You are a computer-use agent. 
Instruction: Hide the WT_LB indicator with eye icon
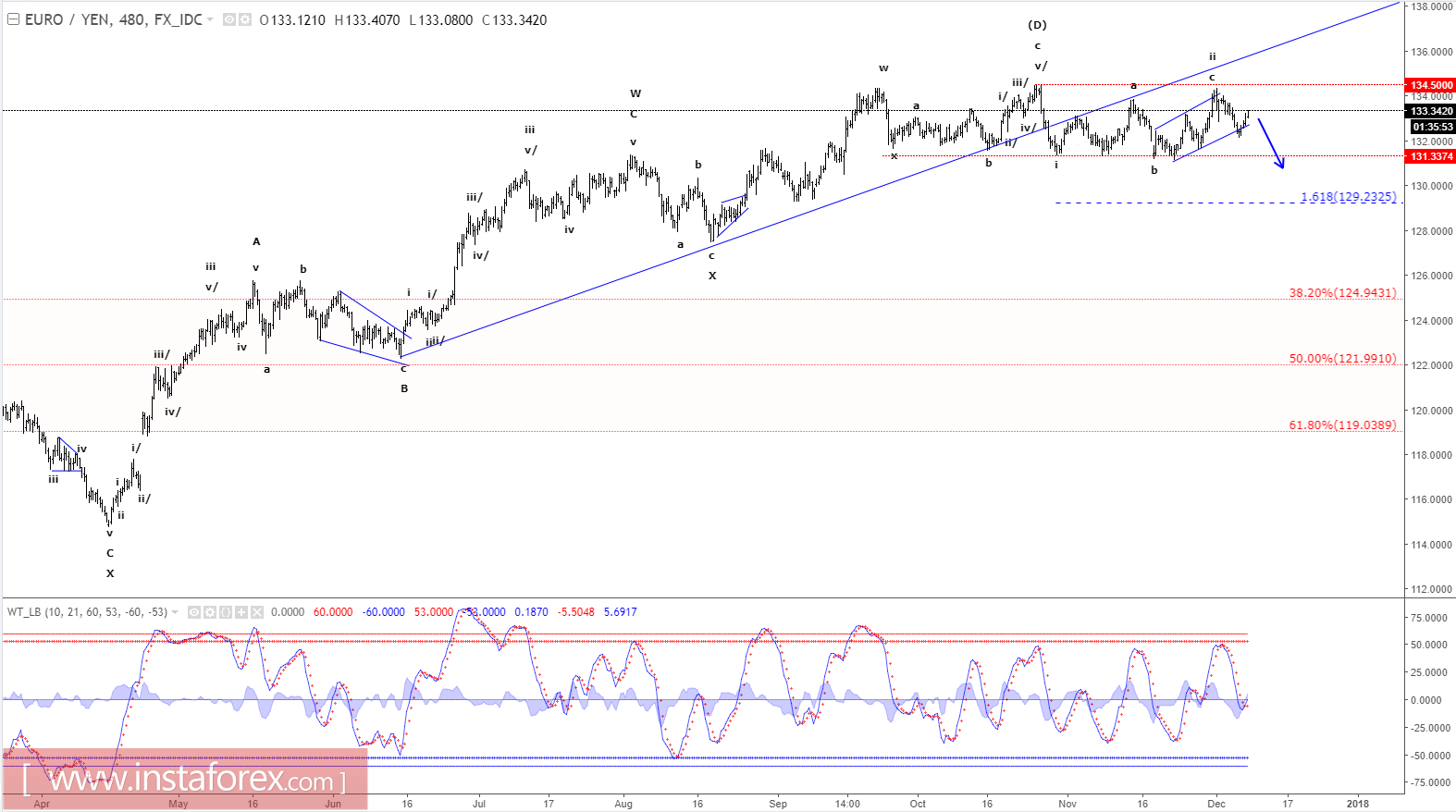click(x=194, y=612)
